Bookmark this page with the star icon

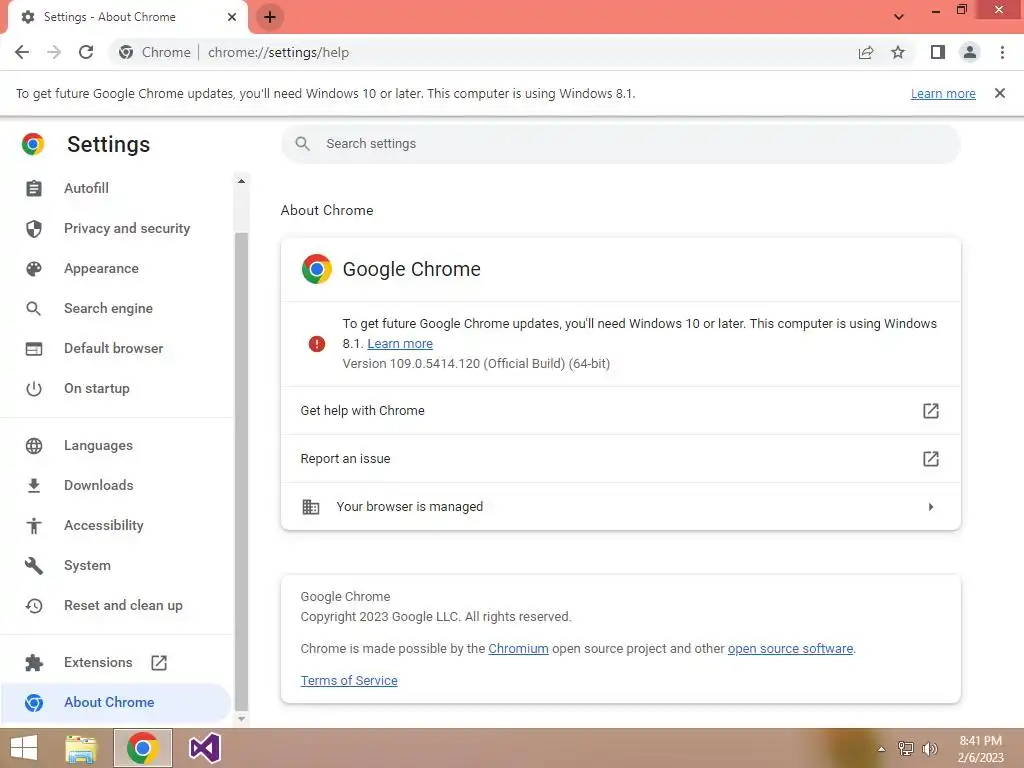point(898,52)
